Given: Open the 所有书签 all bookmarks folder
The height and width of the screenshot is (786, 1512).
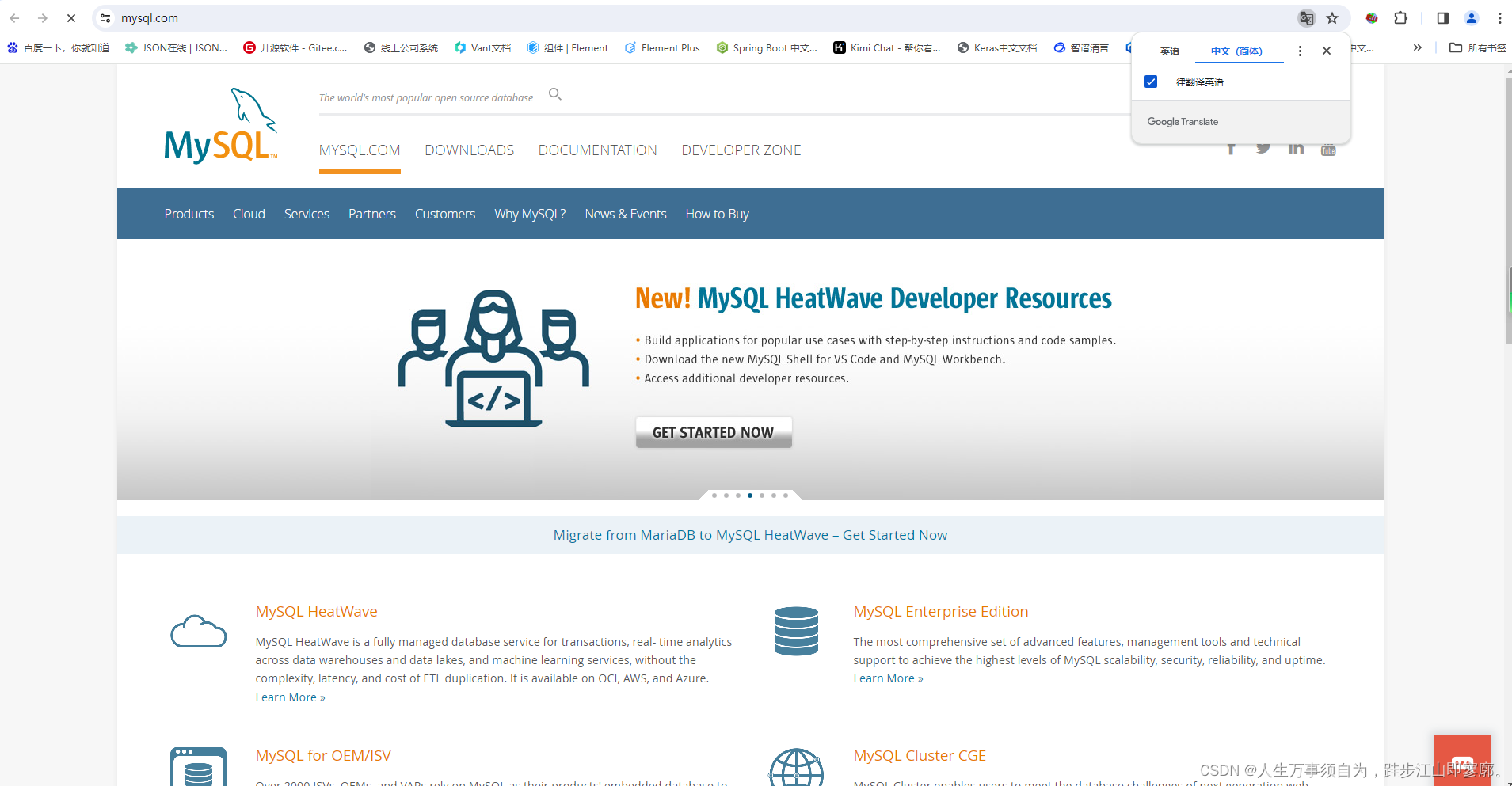Looking at the screenshot, I should 1478,47.
